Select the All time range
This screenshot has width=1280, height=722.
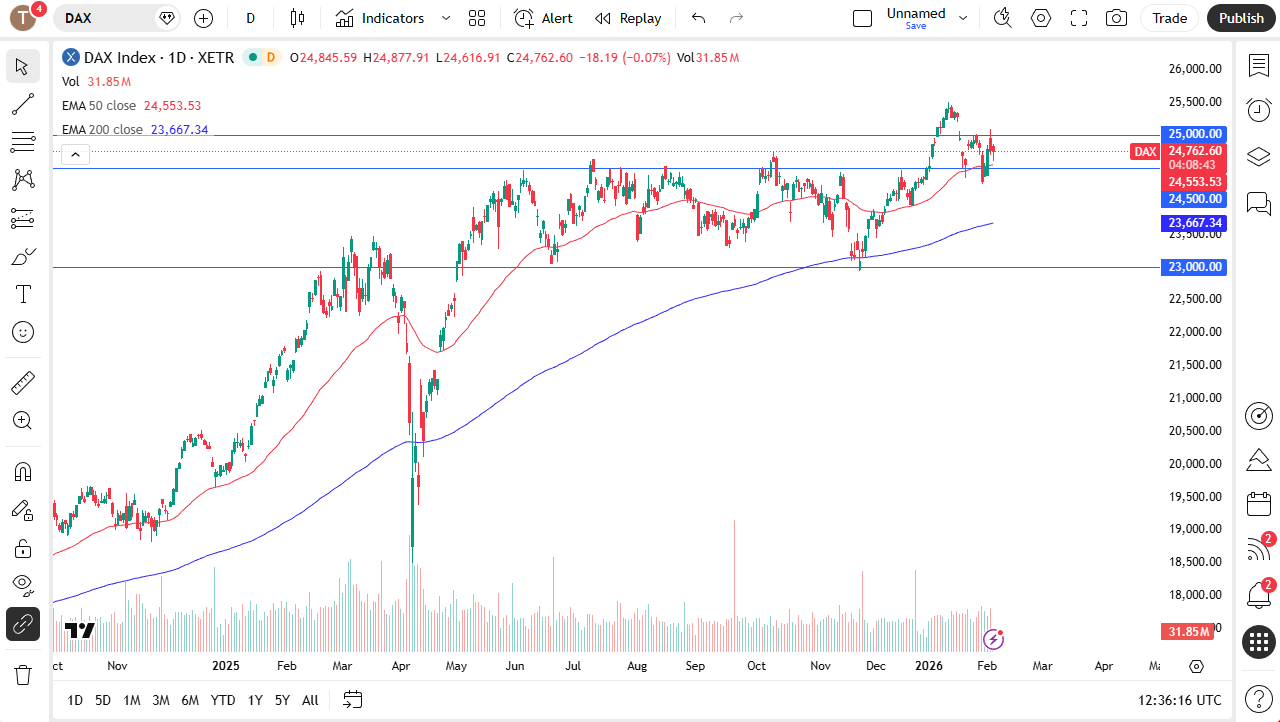click(310, 700)
